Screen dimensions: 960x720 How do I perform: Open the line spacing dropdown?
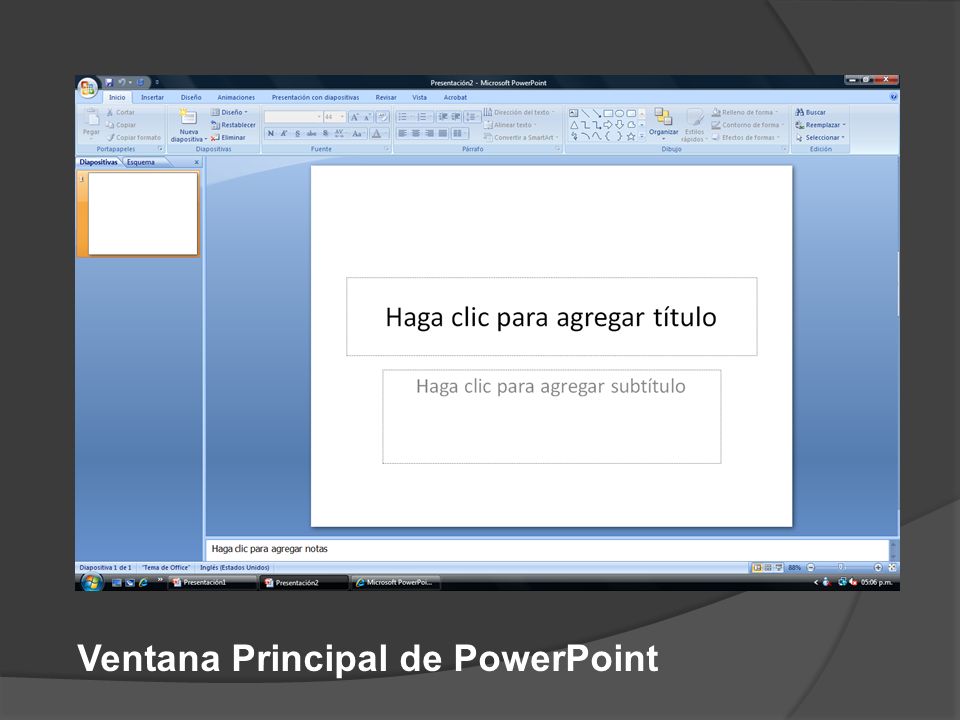(472, 117)
